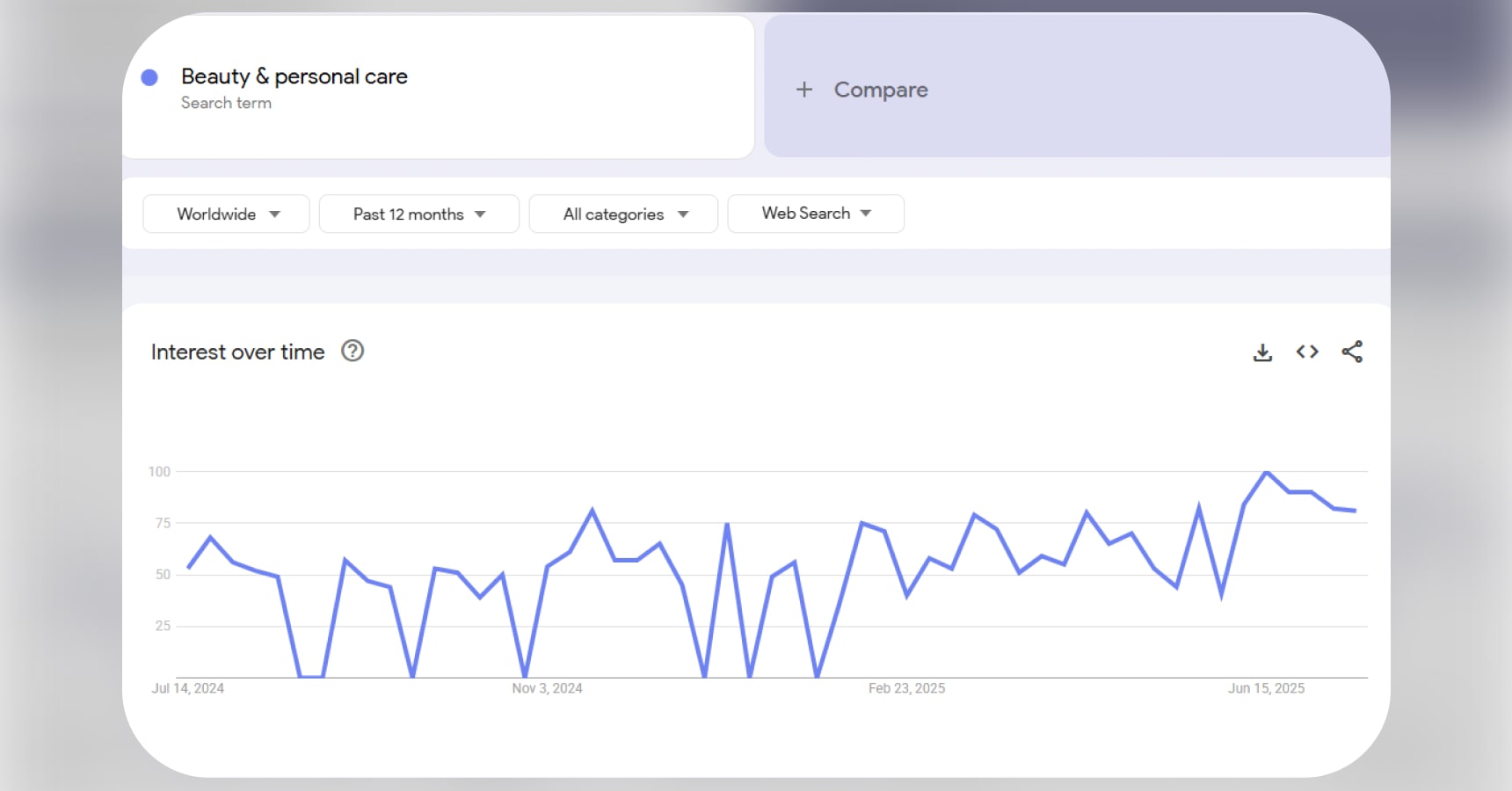Viewport: 1512px width, 791px height.
Task: Open the Worldwide region dropdown
Action: tap(225, 214)
